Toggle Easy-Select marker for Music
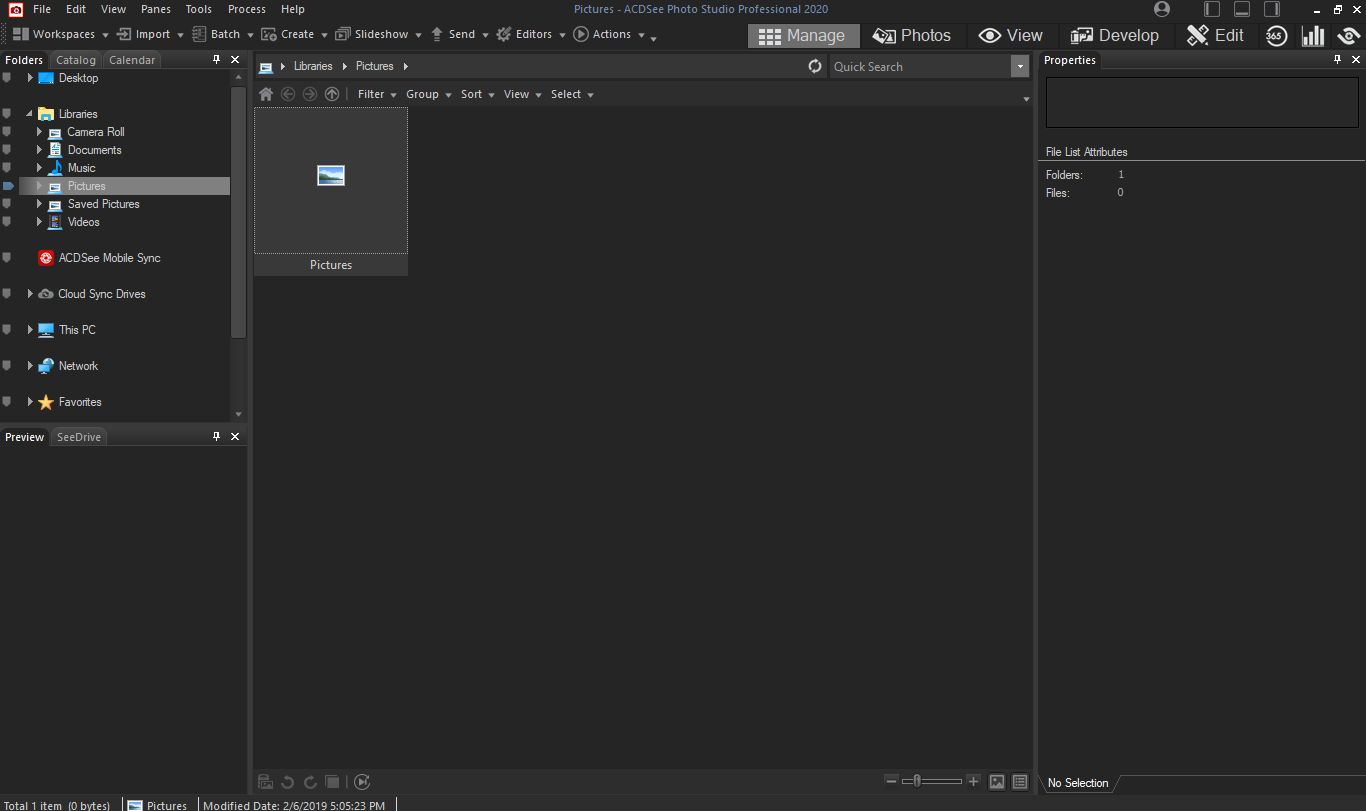 pos(7,168)
